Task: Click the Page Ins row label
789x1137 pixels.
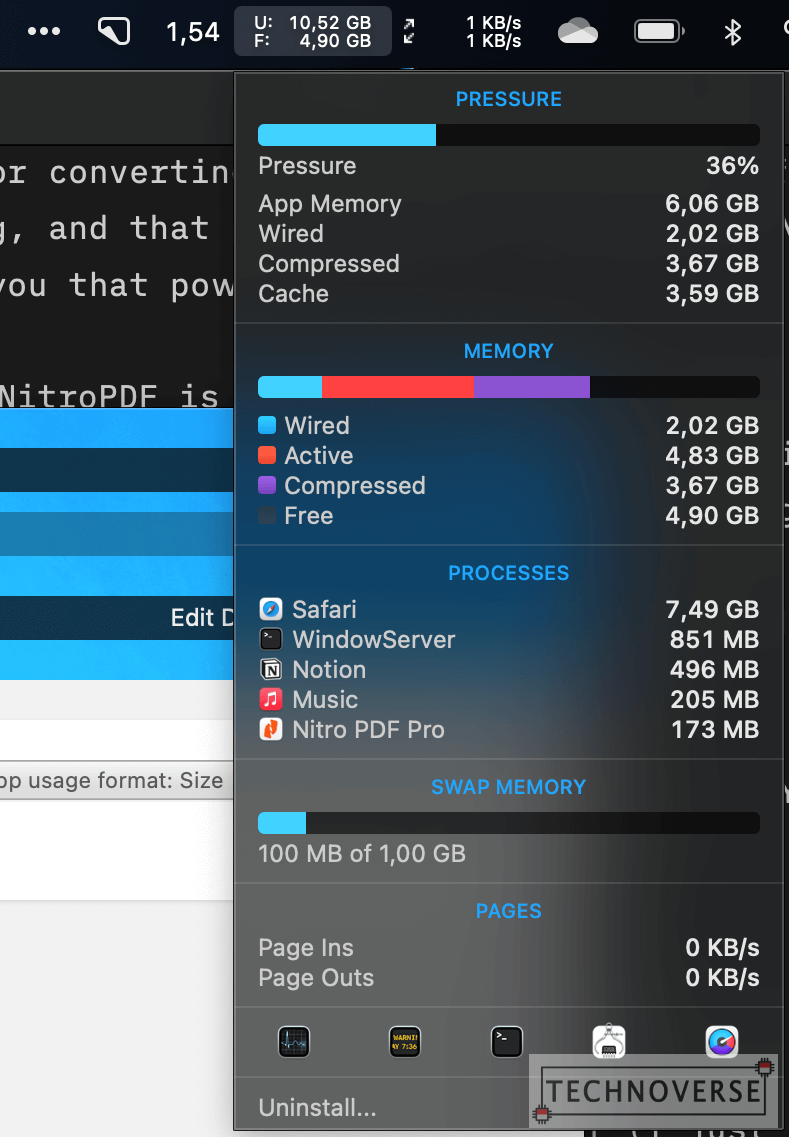Action: tap(305, 948)
